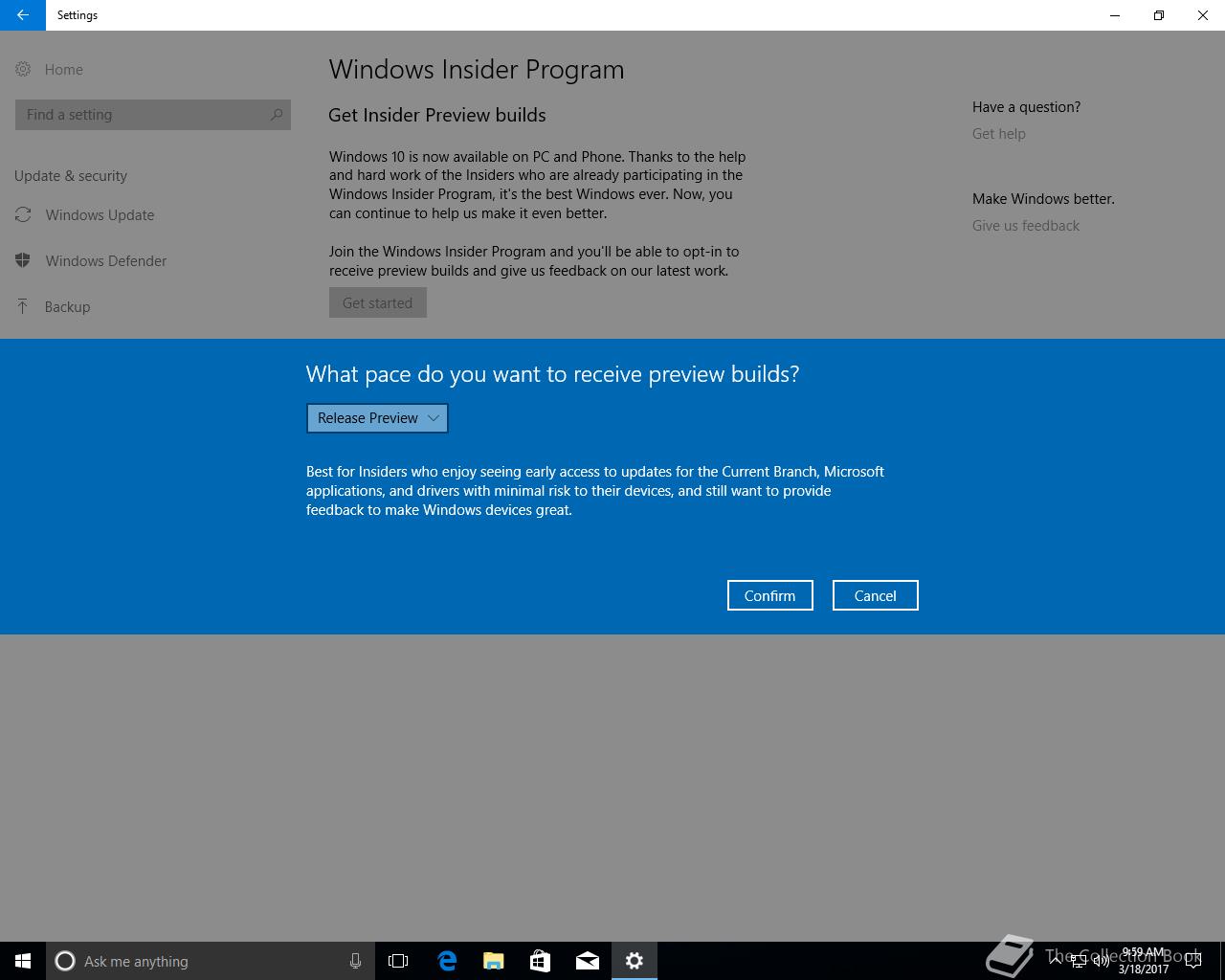Restore down the Settings window

pos(1159,15)
